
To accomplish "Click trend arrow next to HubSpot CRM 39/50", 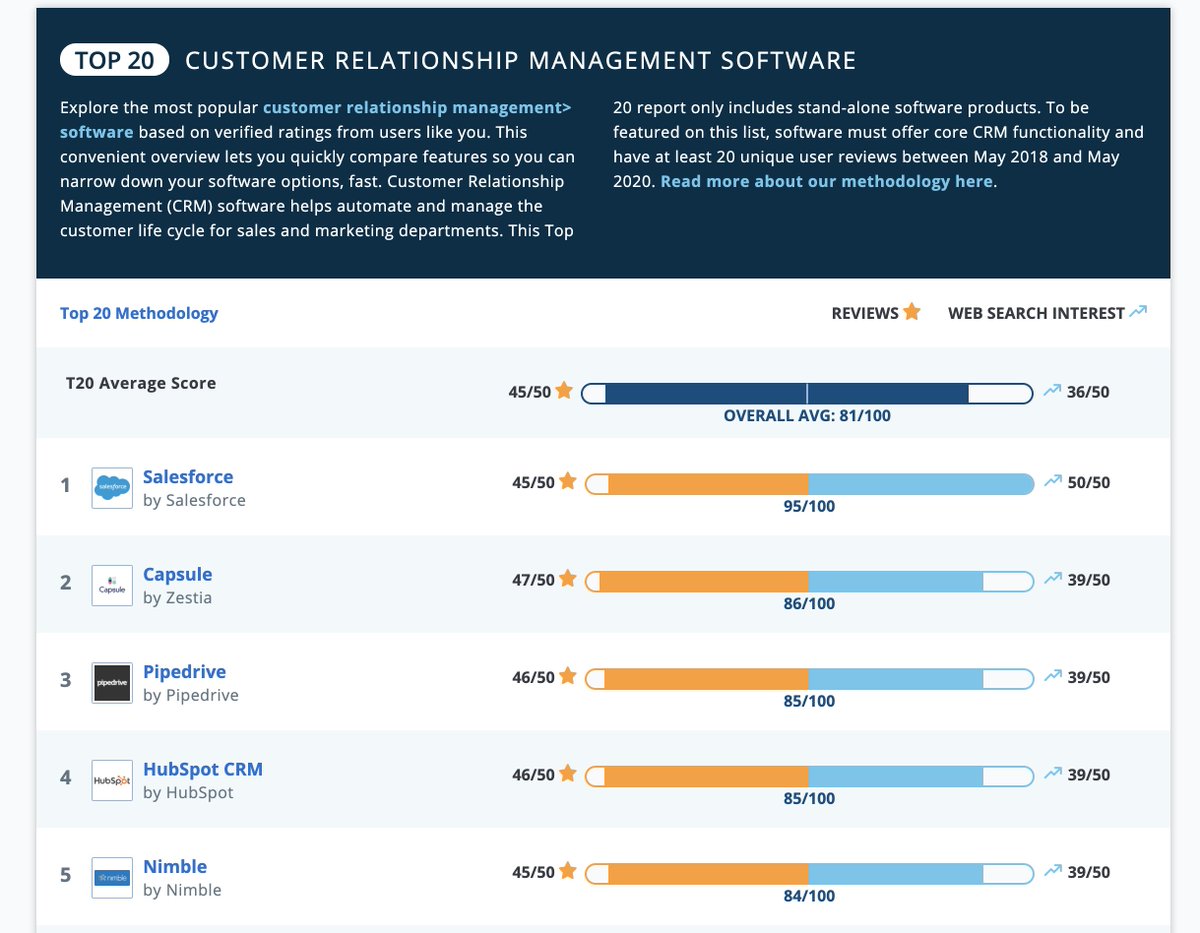I will [1052, 773].
